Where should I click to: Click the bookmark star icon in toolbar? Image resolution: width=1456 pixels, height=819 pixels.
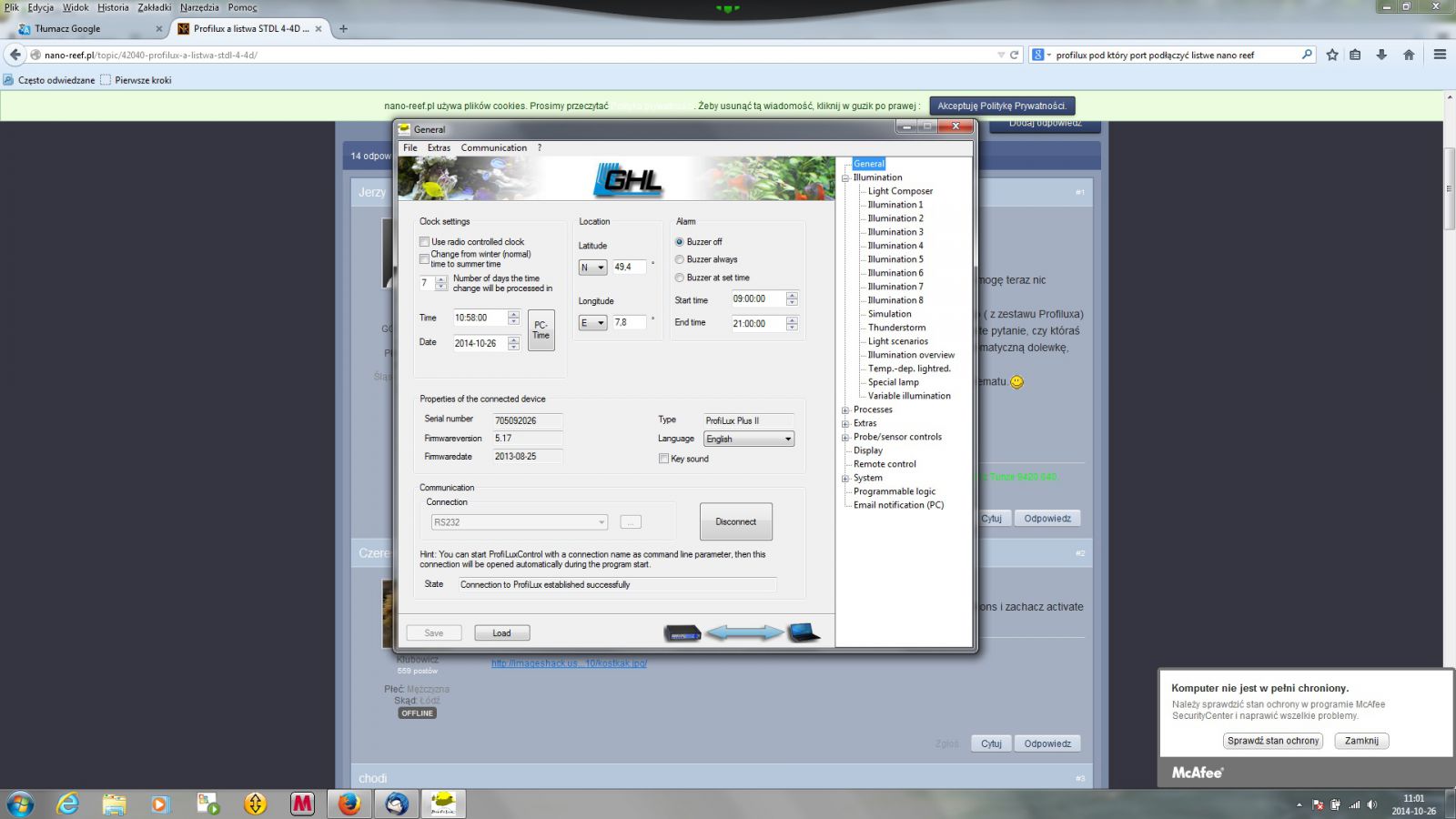[x=1332, y=55]
